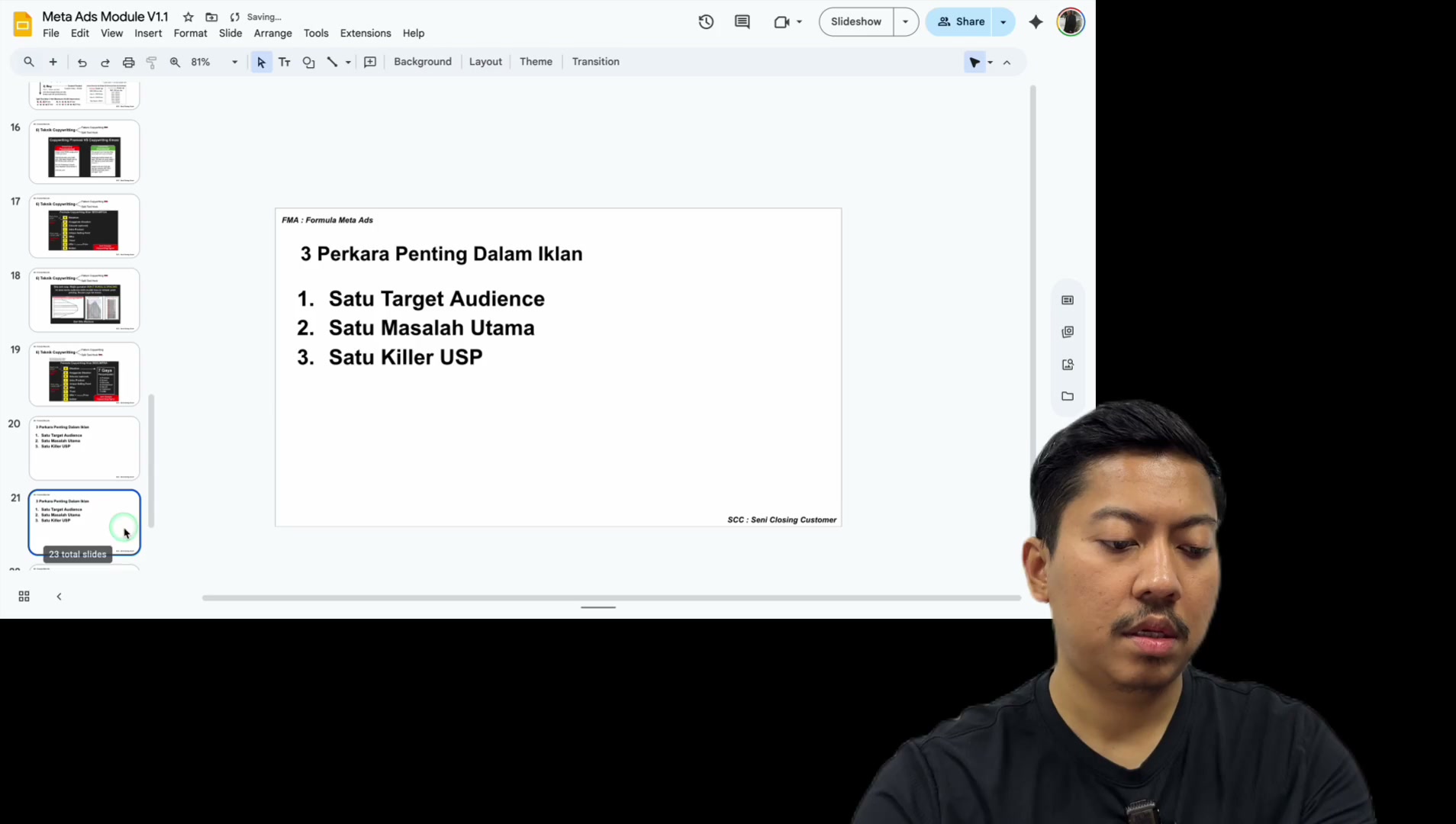Expand Share options dropdown arrow
The width and height of the screenshot is (1456, 824).
[x=1003, y=22]
